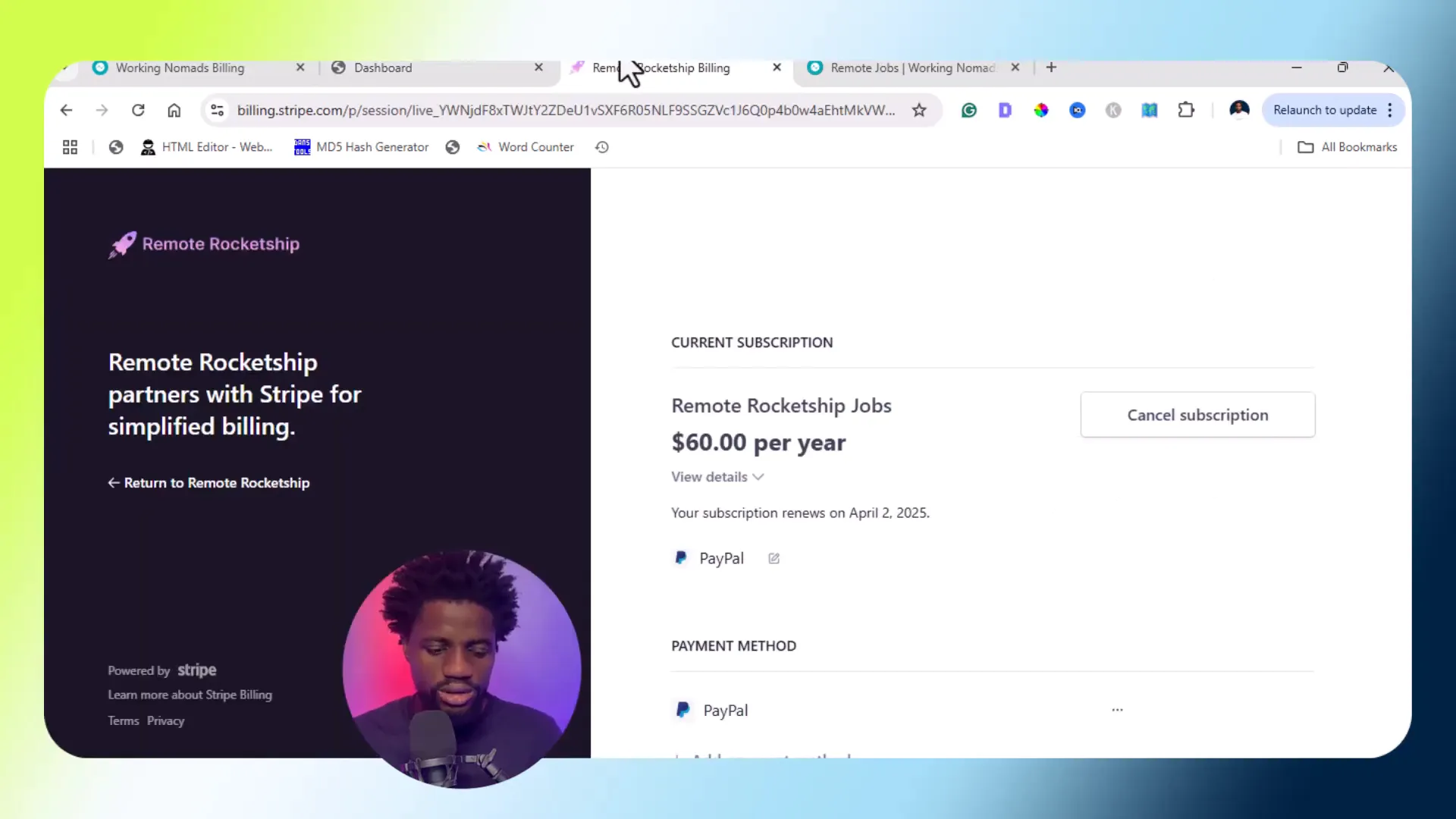Bookmark this page with star icon
The image size is (1456, 819).
click(x=919, y=110)
